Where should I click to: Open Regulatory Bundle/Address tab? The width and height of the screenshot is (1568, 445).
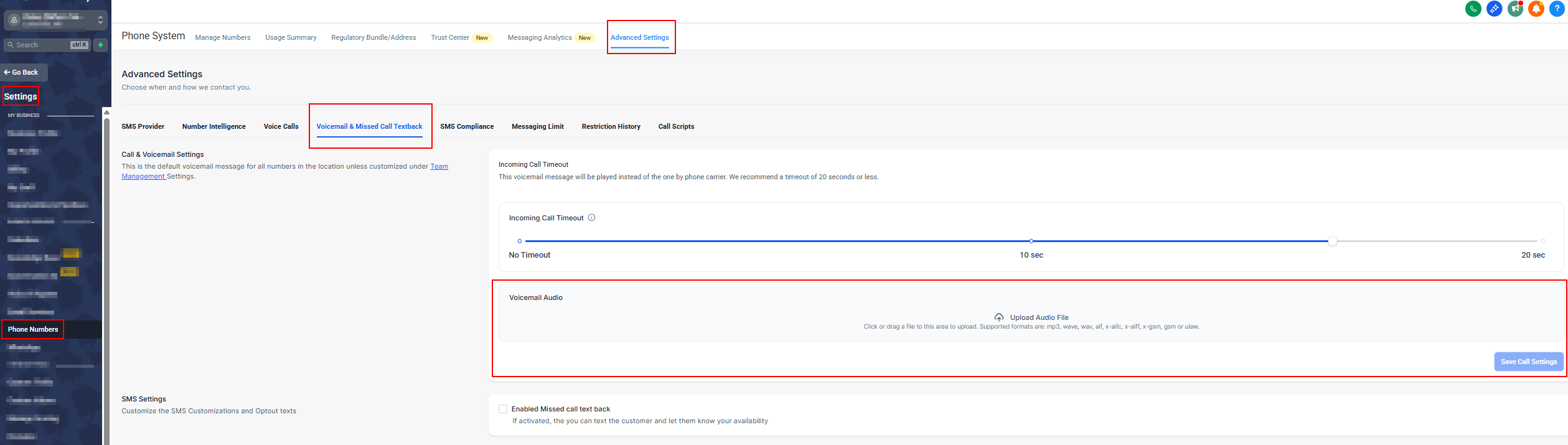tap(373, 37)
